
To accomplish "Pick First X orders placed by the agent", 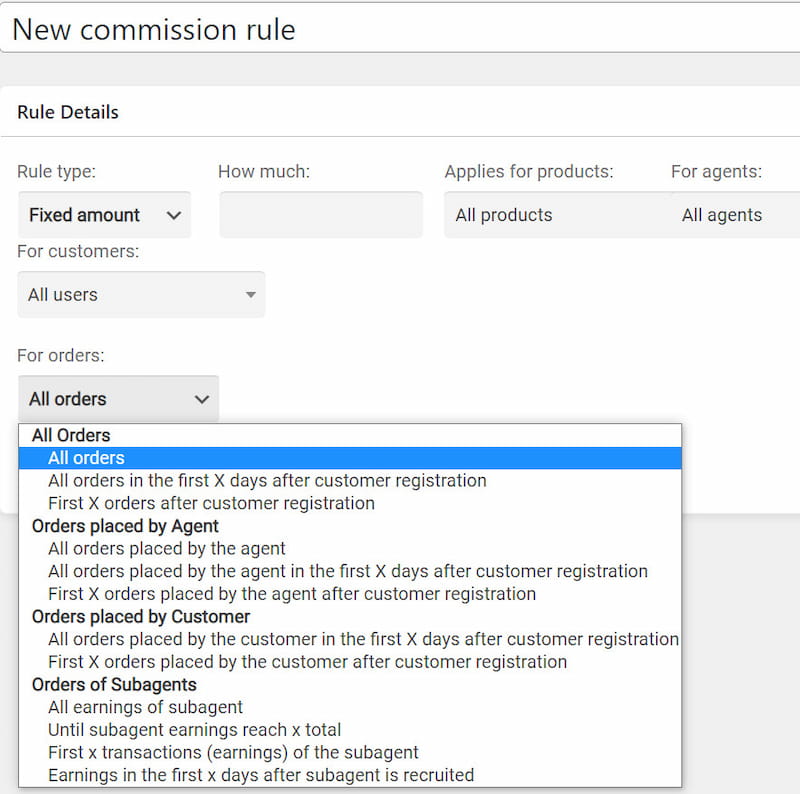I will tap(292, 594).
